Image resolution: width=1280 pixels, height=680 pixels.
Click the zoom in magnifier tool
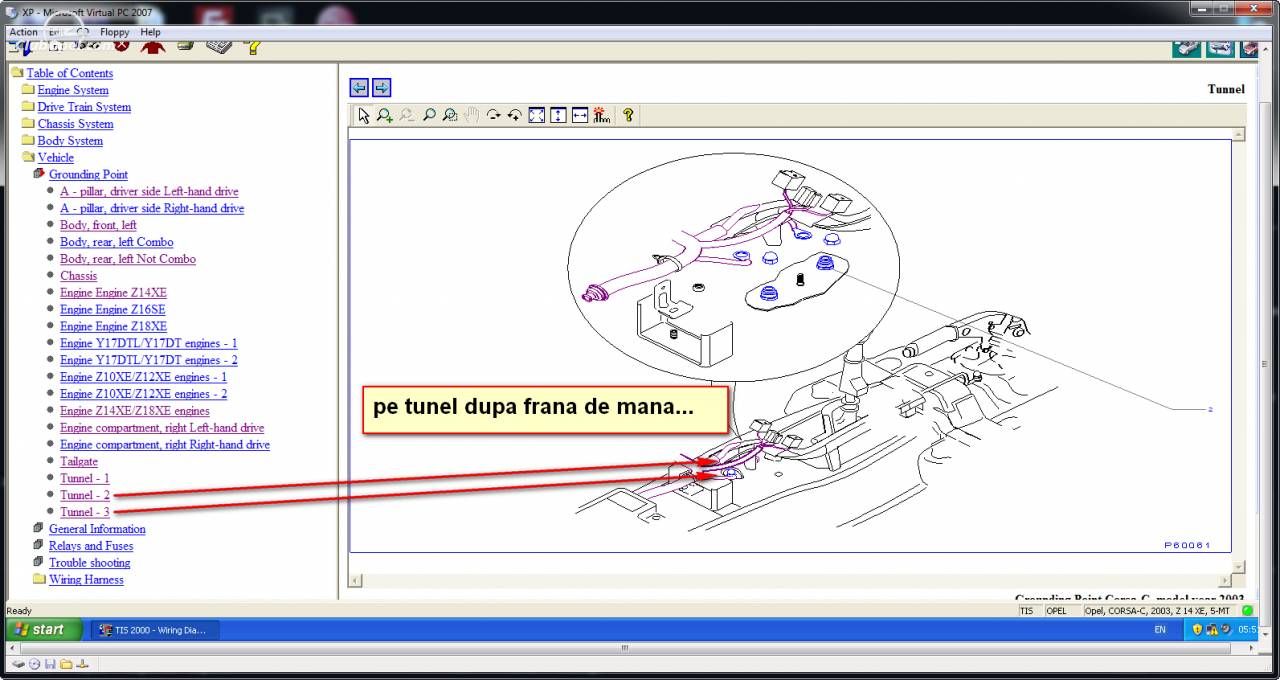click(x=385, y=115)
